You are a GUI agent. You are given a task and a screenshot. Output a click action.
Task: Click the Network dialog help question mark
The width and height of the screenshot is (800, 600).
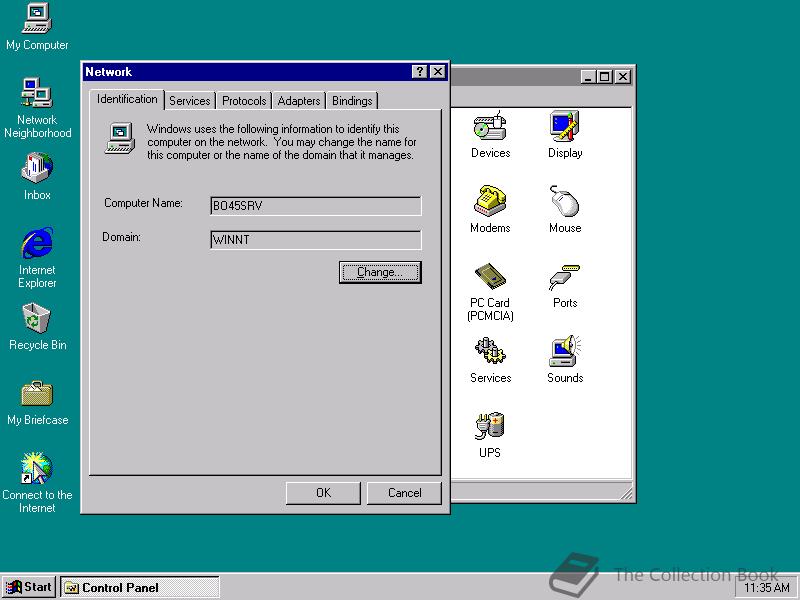[x=419, y=72]
